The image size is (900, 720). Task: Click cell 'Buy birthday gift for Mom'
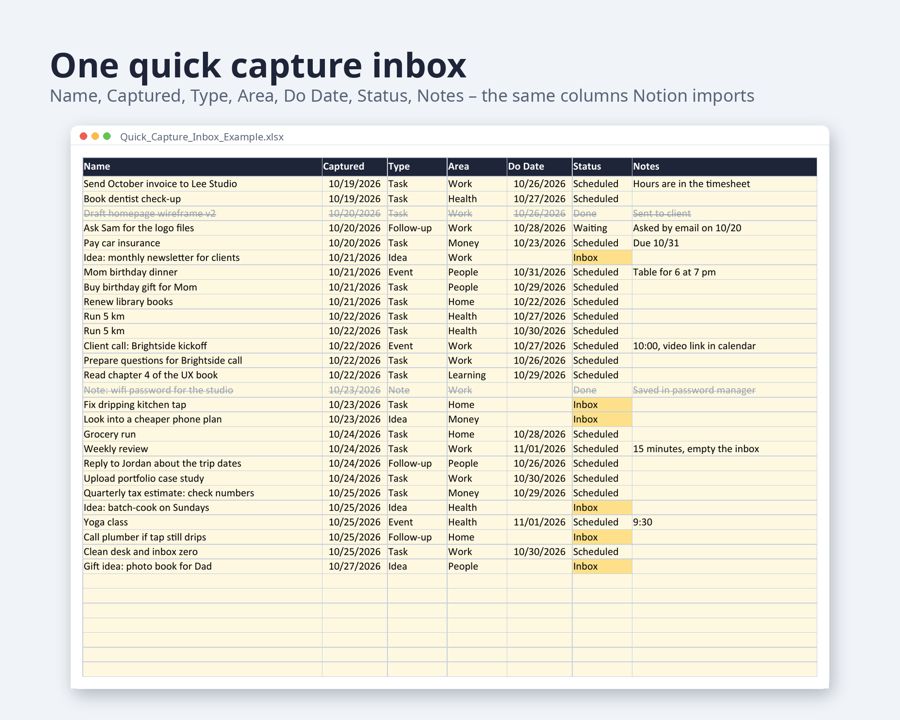click(x=203, y=287)
